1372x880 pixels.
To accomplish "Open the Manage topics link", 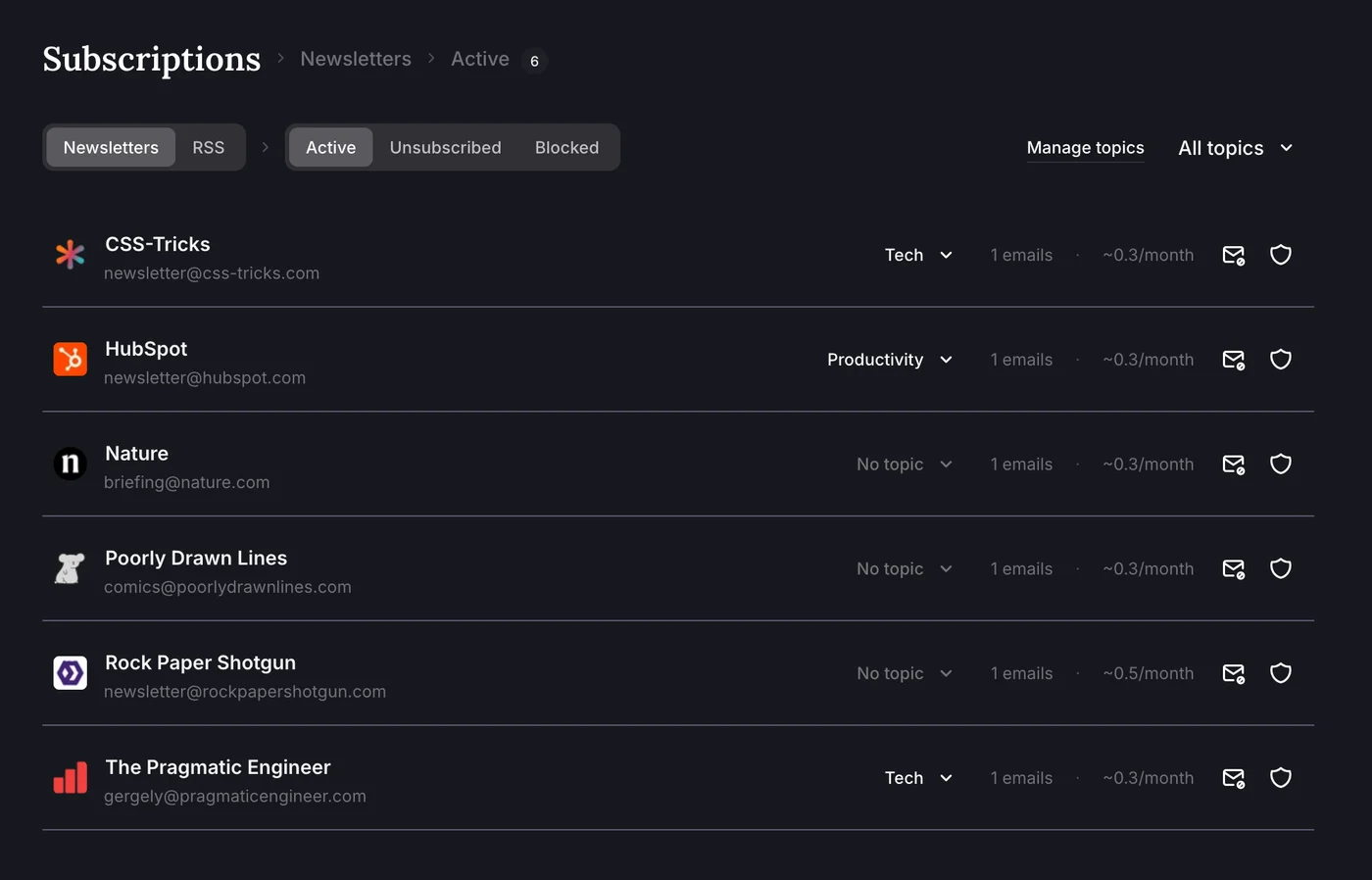I will 1085,148.
